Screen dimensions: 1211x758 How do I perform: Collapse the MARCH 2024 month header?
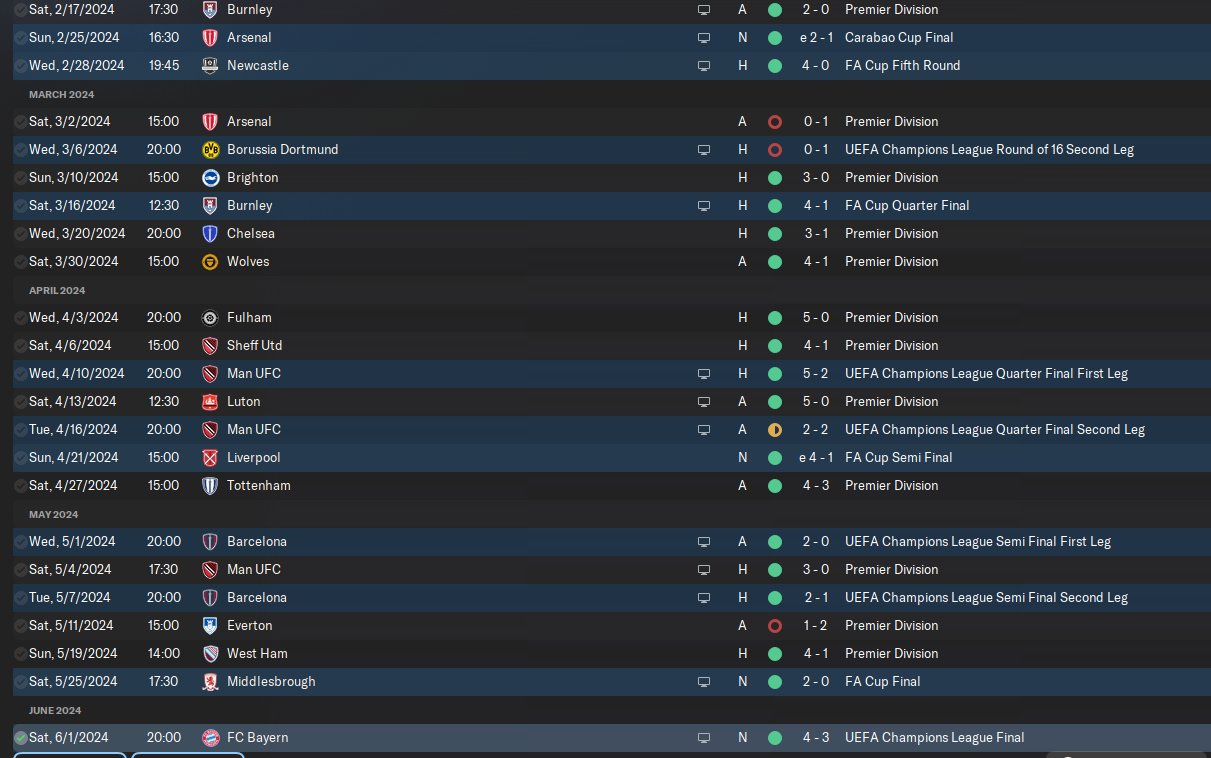pos(62,94)
